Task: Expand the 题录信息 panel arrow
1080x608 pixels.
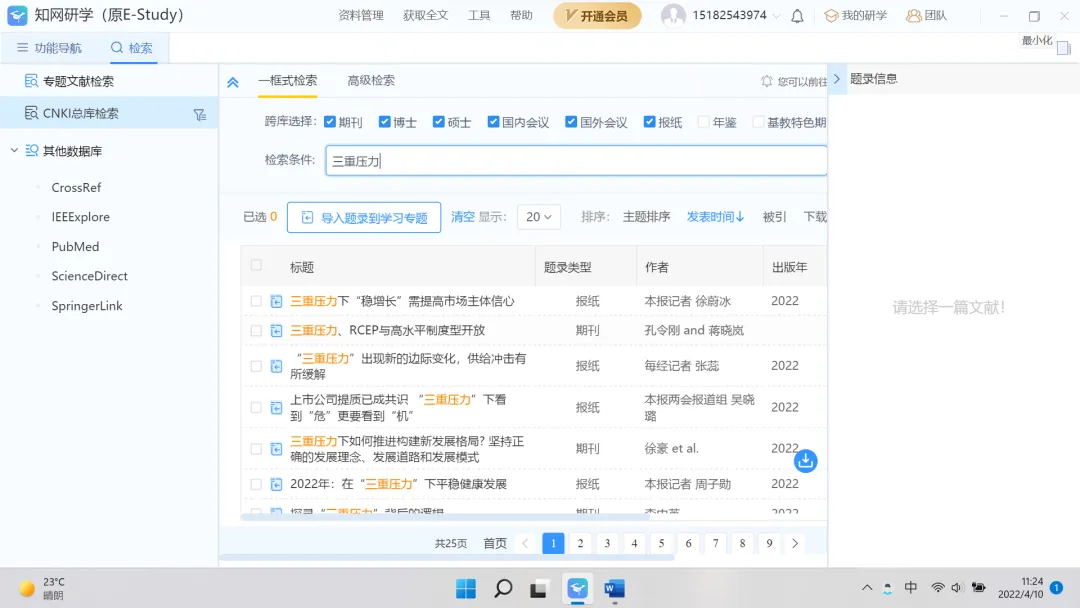Action: coord(837,79)
